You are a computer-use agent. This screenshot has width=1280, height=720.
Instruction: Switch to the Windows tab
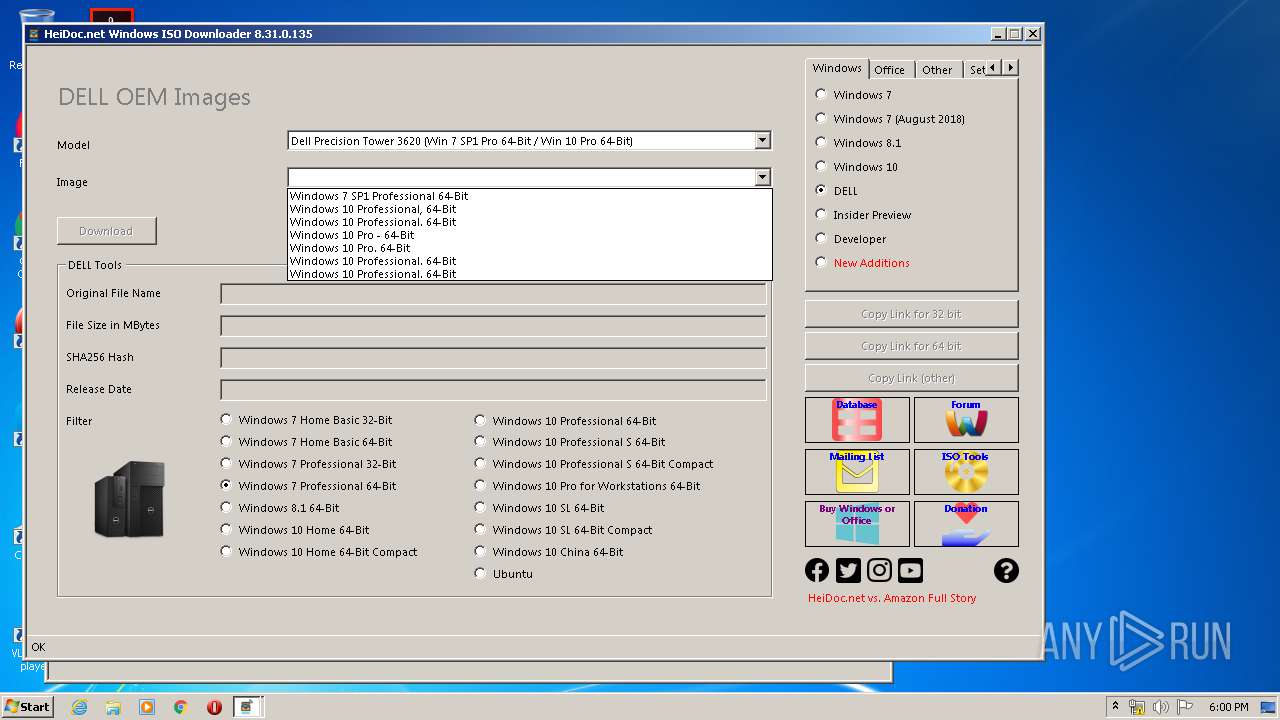837,68
